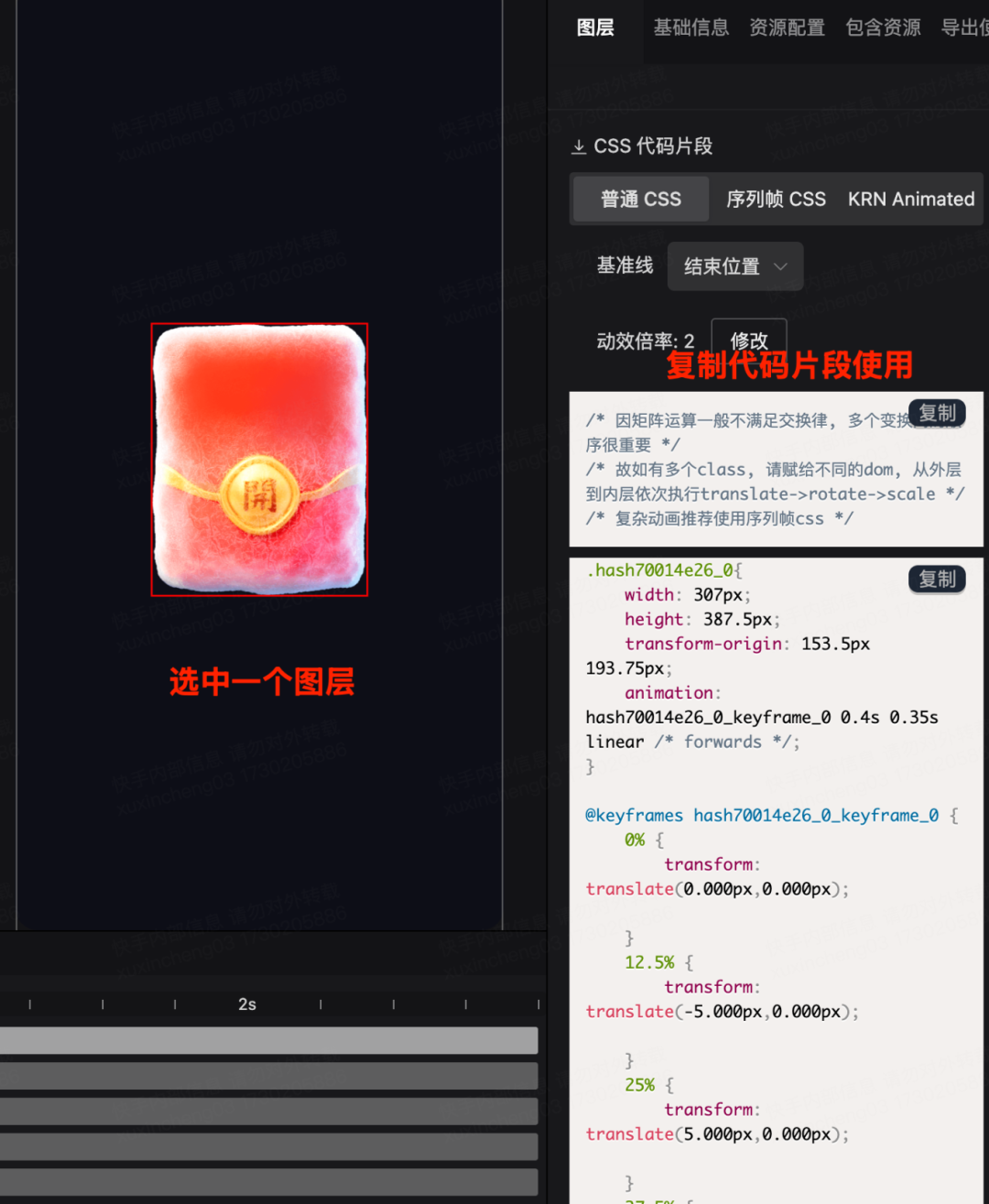Select the 序列帧 CSS code mode
989x1204 pixels.
(776, 199)
